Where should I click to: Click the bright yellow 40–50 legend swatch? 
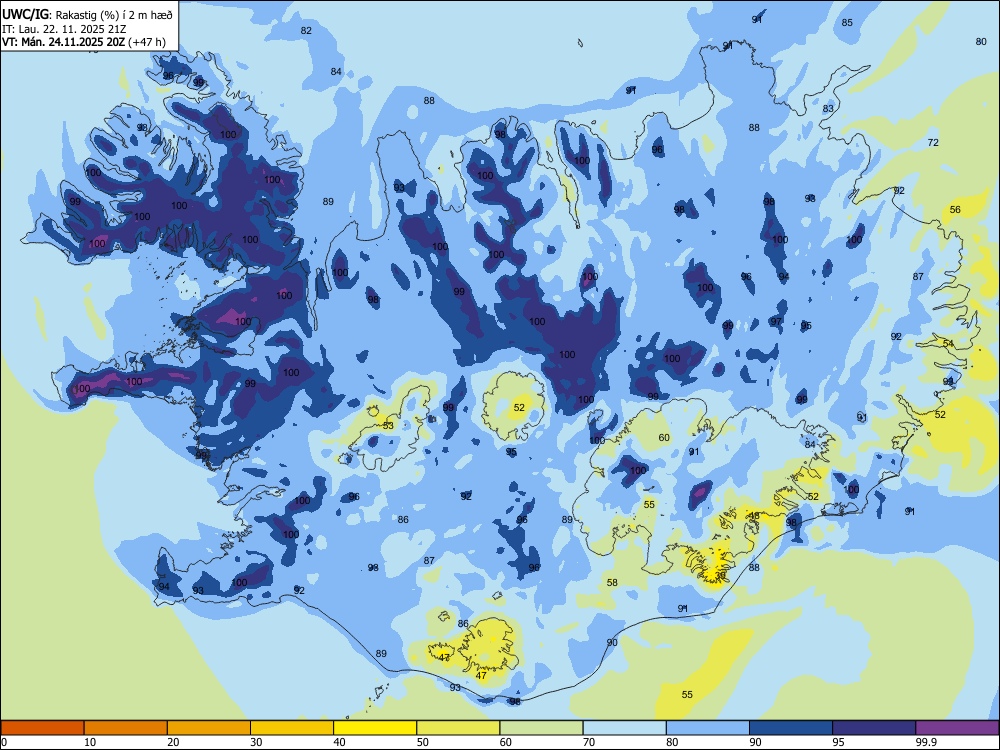[375, 728]
